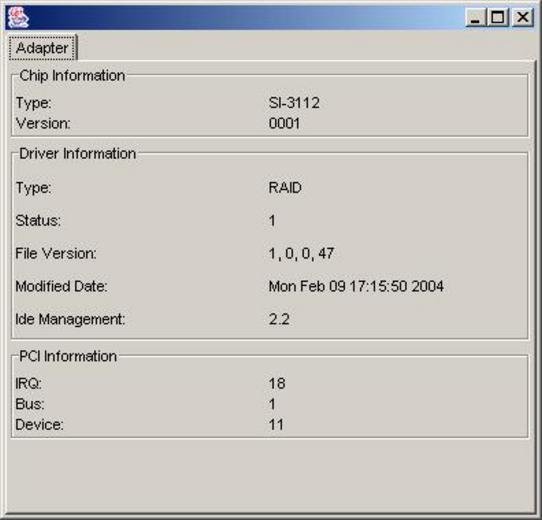Image resolution: width=542 pixels, height=520 pixels.
Task: Minimize the adapter info window
Action: [475, 17]
